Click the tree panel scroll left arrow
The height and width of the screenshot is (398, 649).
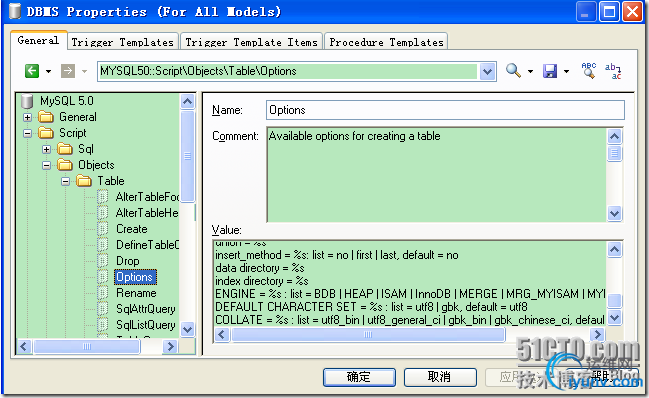click(x=24, y=346)
